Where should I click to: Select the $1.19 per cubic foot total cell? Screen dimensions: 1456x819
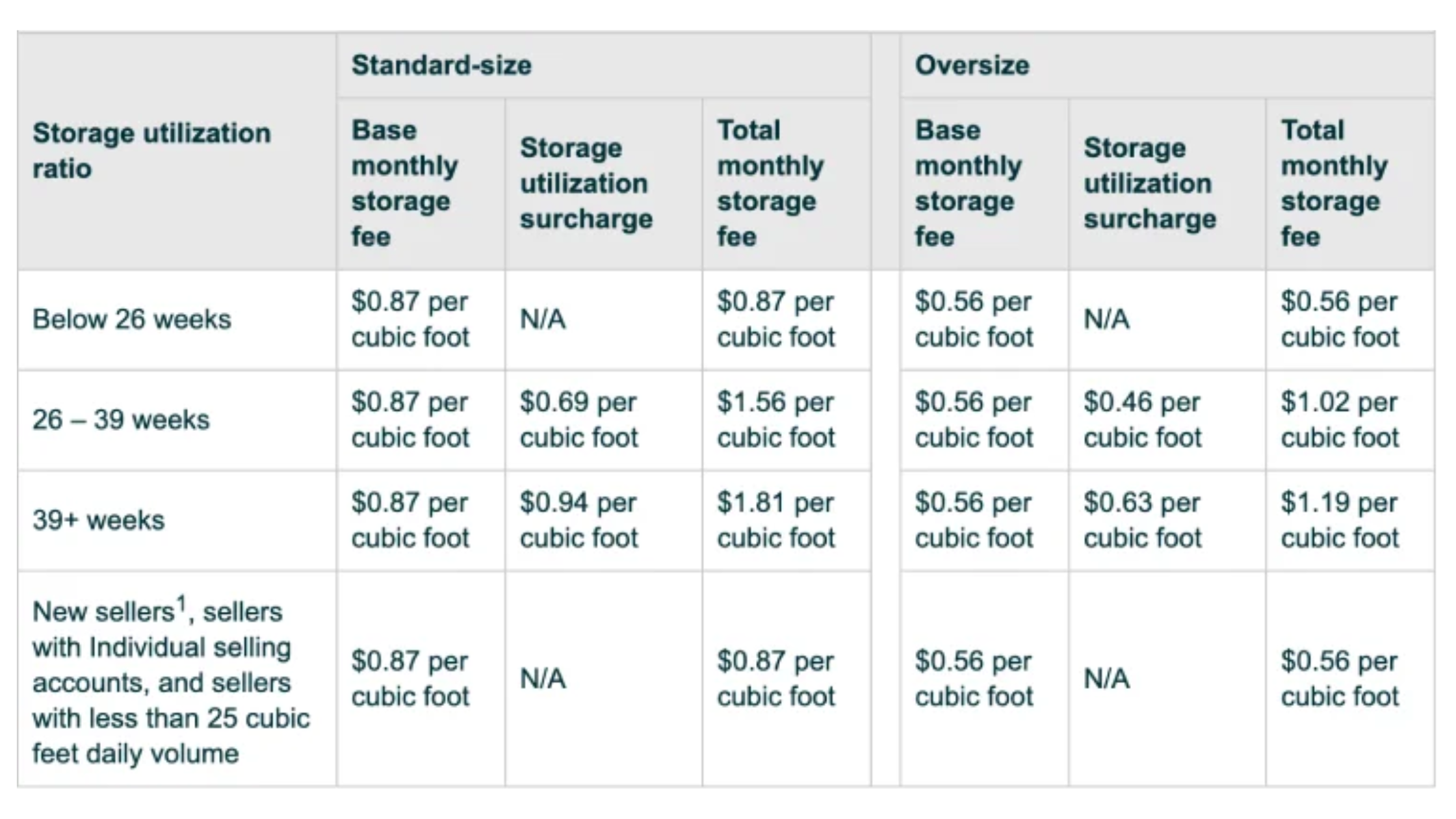1340,521
